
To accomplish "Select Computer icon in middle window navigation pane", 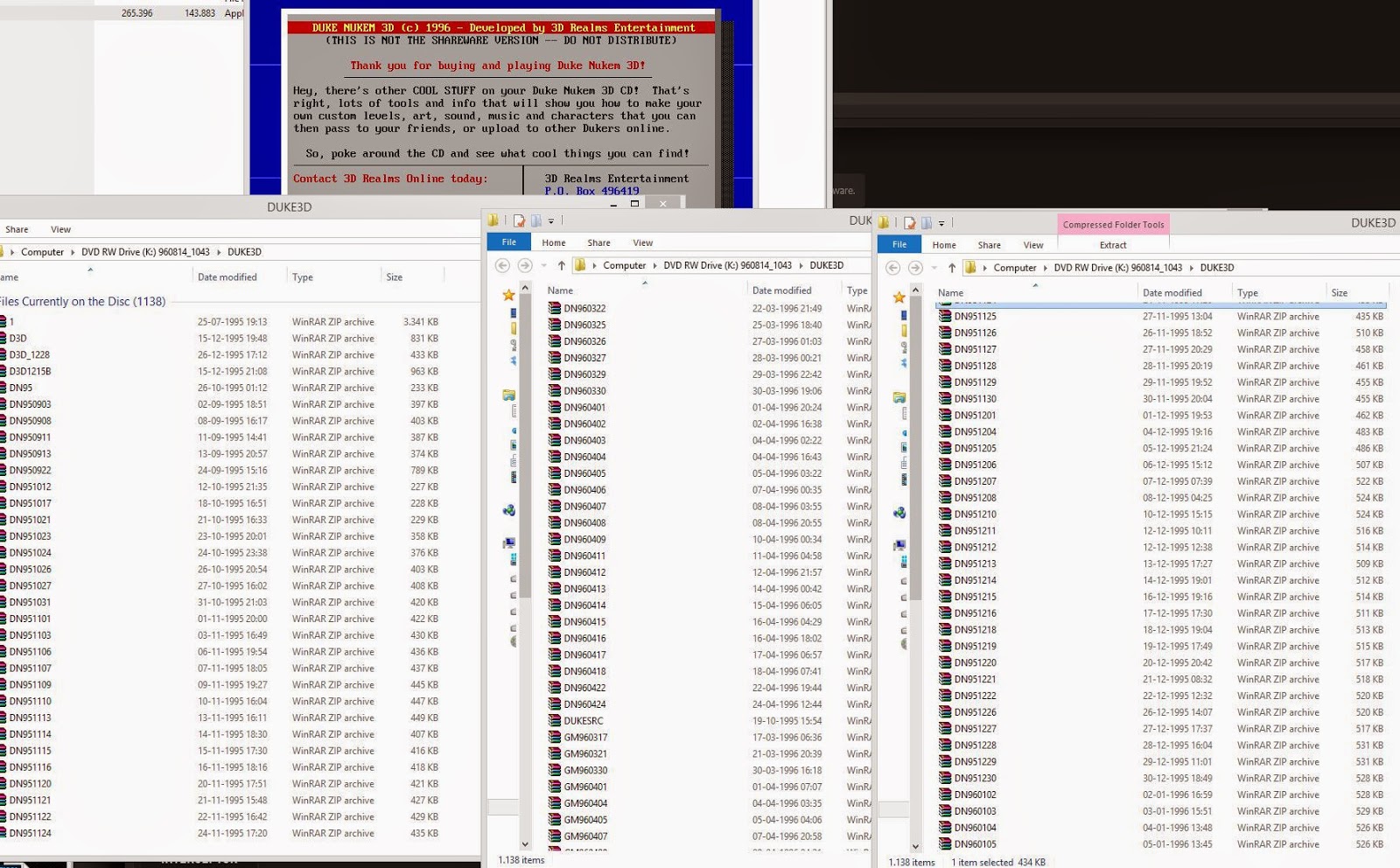I will (x=508, y=543).
